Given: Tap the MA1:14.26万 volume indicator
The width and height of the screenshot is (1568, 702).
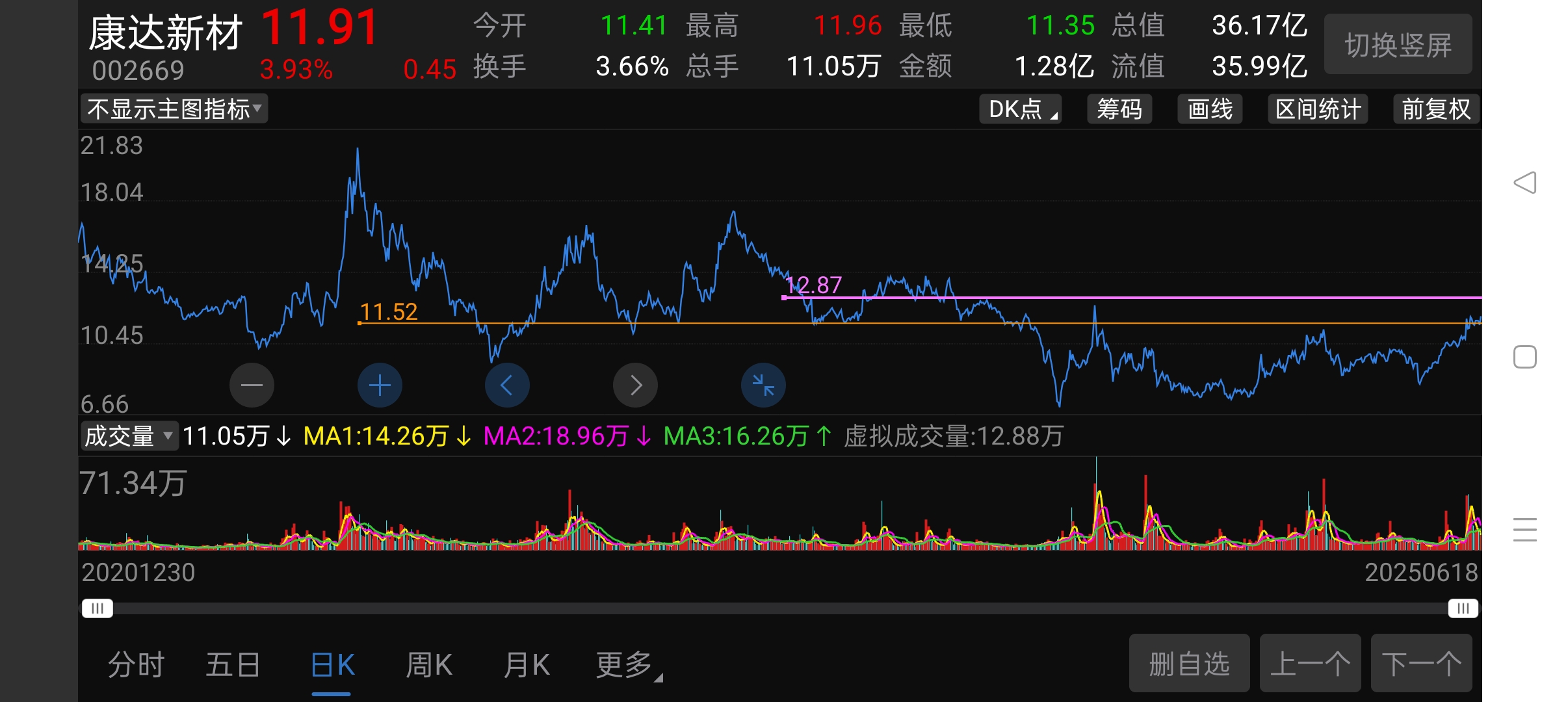Looking at the screenshot, I should pos(387,435).
